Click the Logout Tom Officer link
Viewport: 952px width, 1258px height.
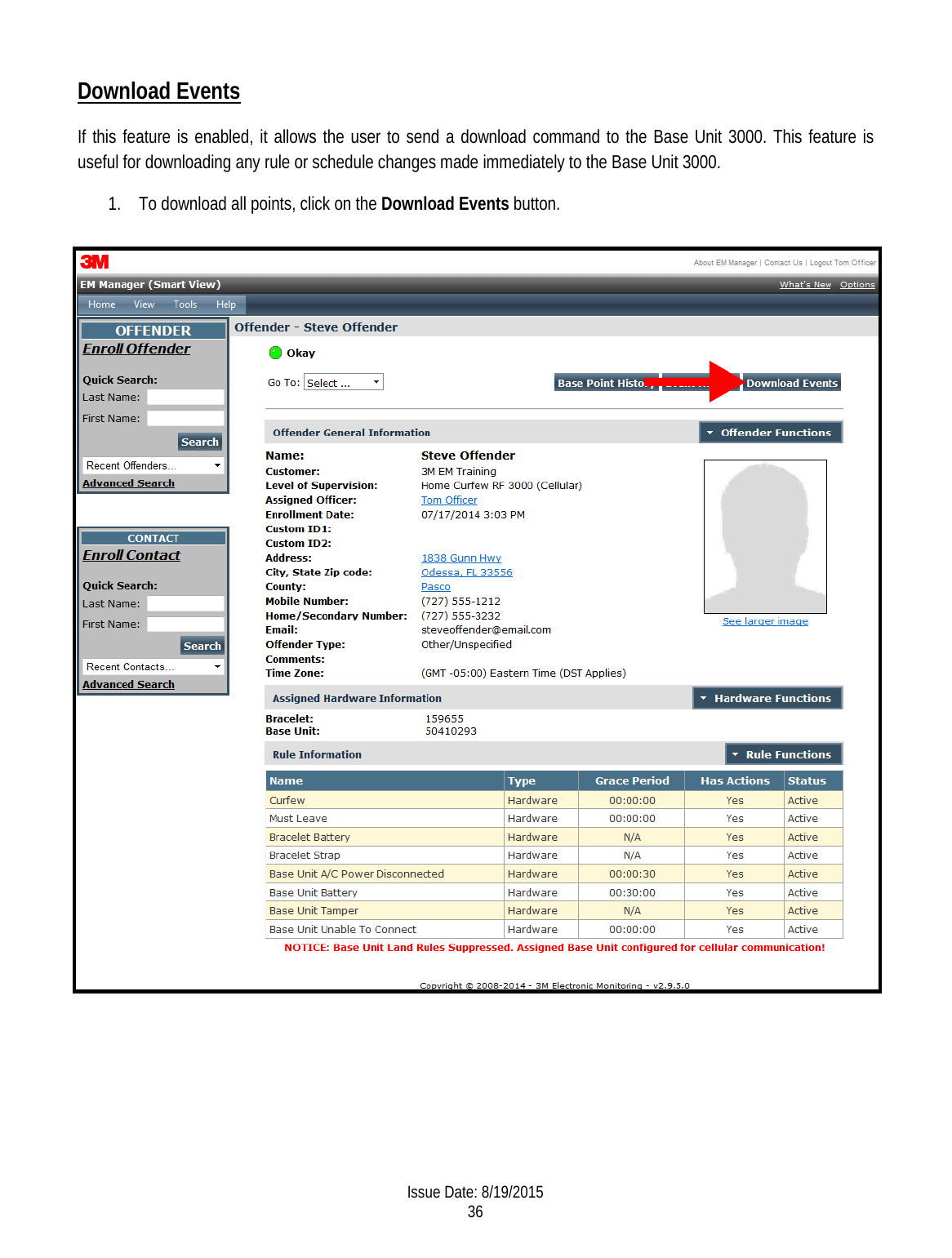click(843, 263)
